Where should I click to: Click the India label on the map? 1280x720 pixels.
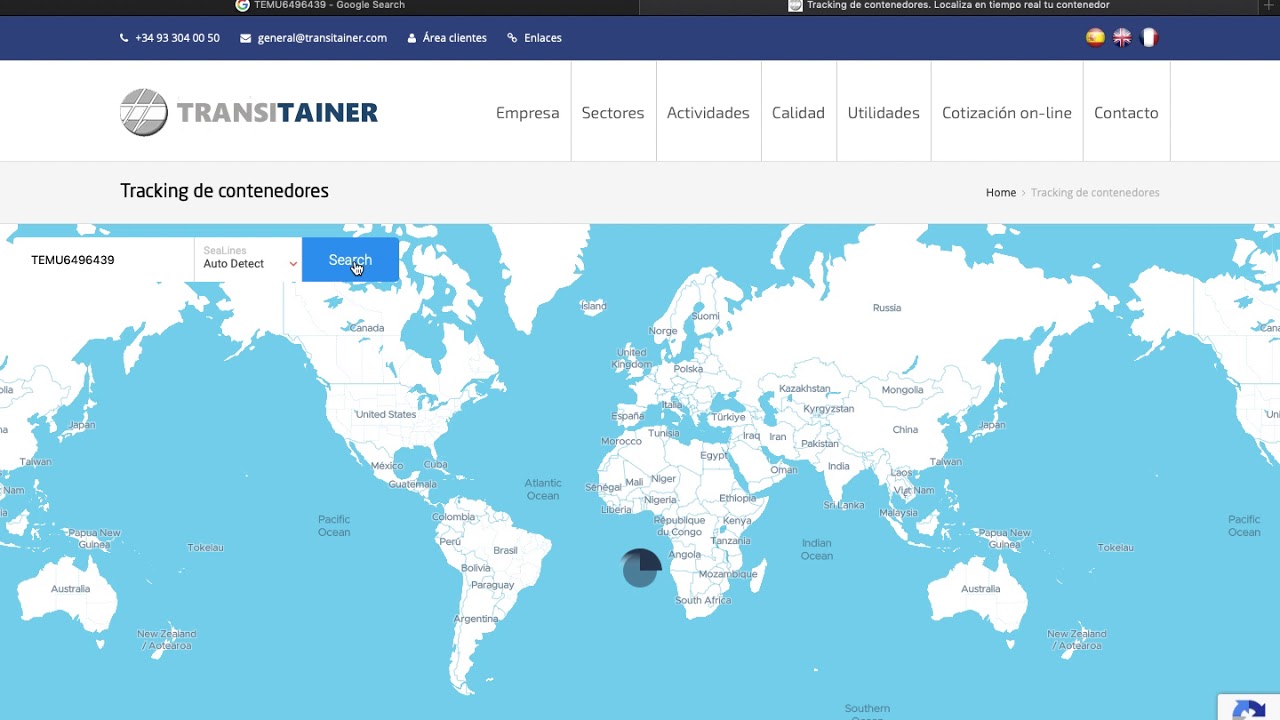[x=839, y=466]
